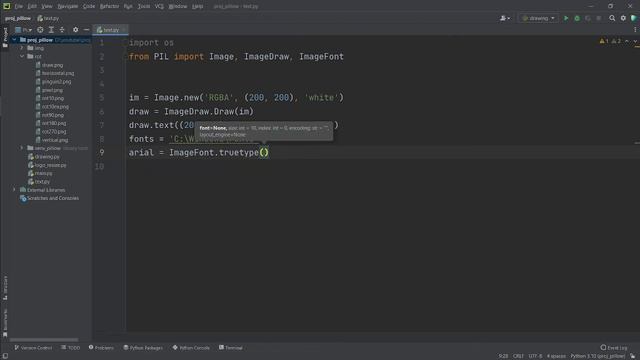Open editor tabs more-options vertical dots
Viewport: 640px width, 360px height.
click(x=635, y=30)
